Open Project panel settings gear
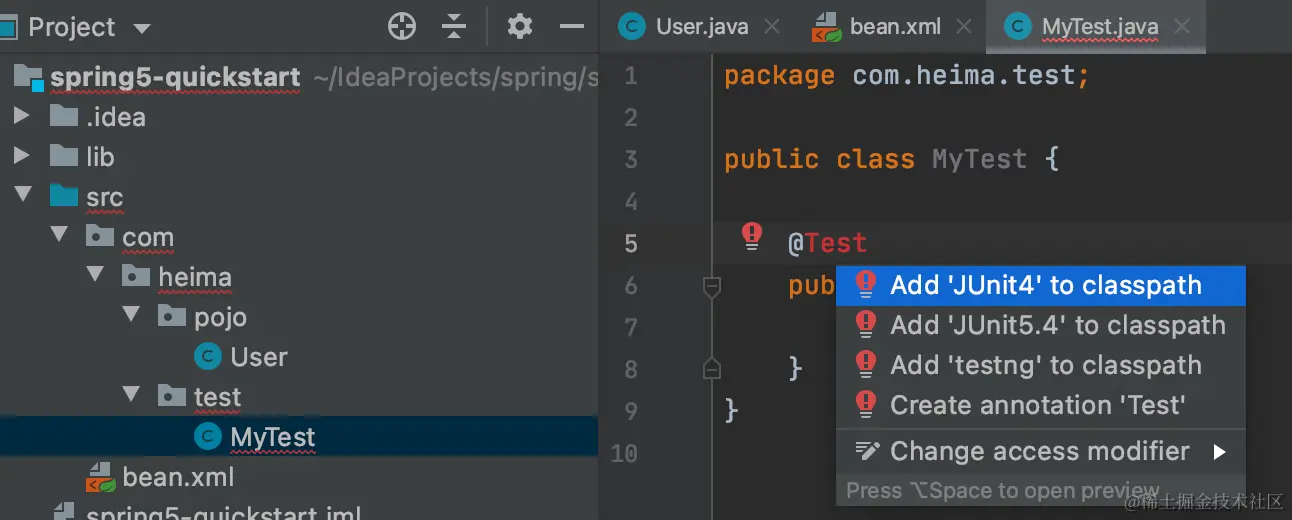Screen dimensions: 1292x520 pyautogui.click(x=519, y=27)
